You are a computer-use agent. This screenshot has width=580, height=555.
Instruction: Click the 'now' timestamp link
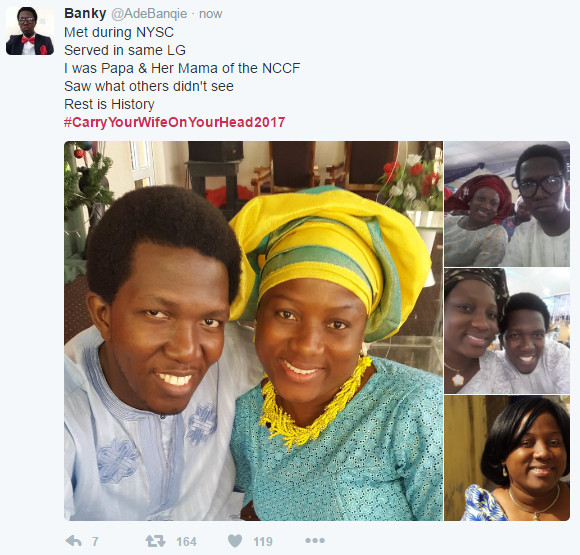[210, 14]
